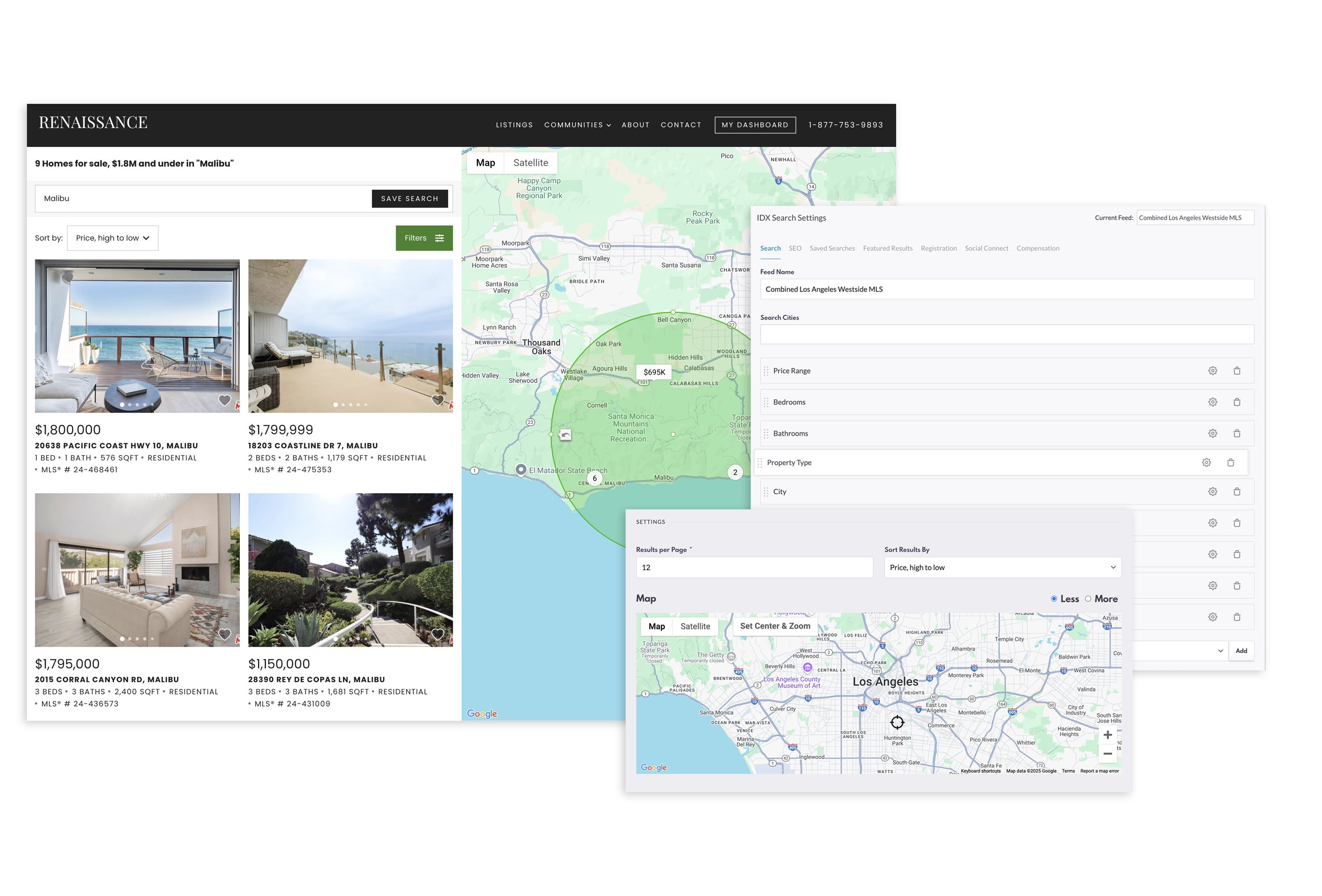The image size is (1322, 896).
Task: Open settings gear for Price Range row
Action: pyautogui.click(x=1212, y=371)
